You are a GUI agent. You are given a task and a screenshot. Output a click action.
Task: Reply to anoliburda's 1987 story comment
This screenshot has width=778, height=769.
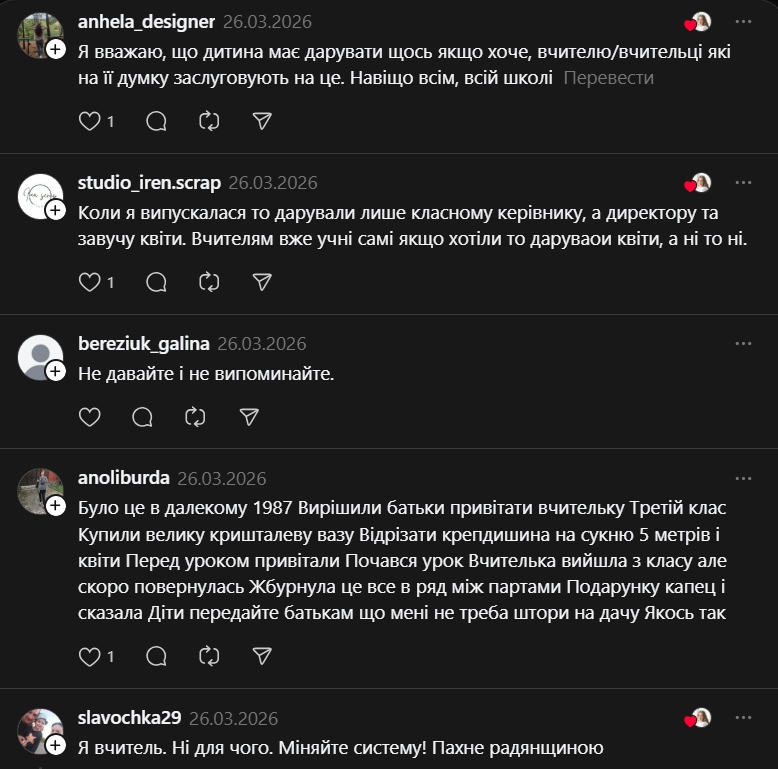pyautogui.click(x=156, y=657)
